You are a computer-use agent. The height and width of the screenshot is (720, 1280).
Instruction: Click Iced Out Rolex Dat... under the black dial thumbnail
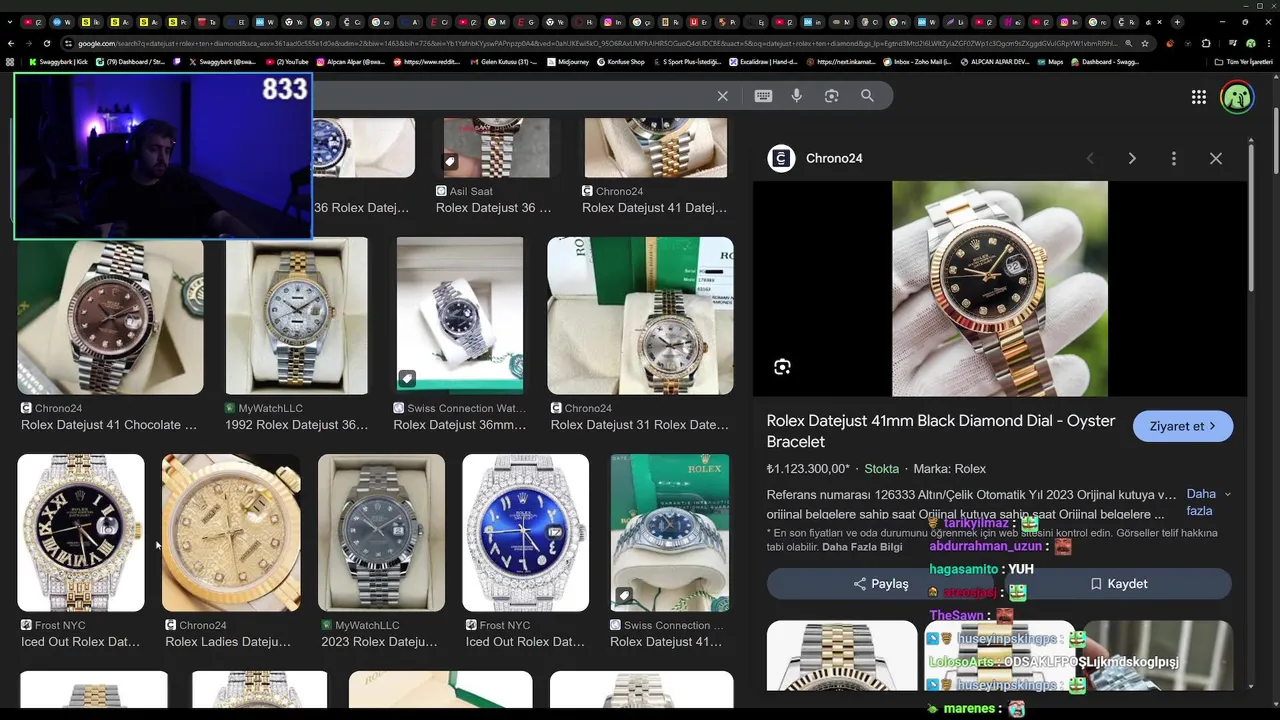pos(80,642)
